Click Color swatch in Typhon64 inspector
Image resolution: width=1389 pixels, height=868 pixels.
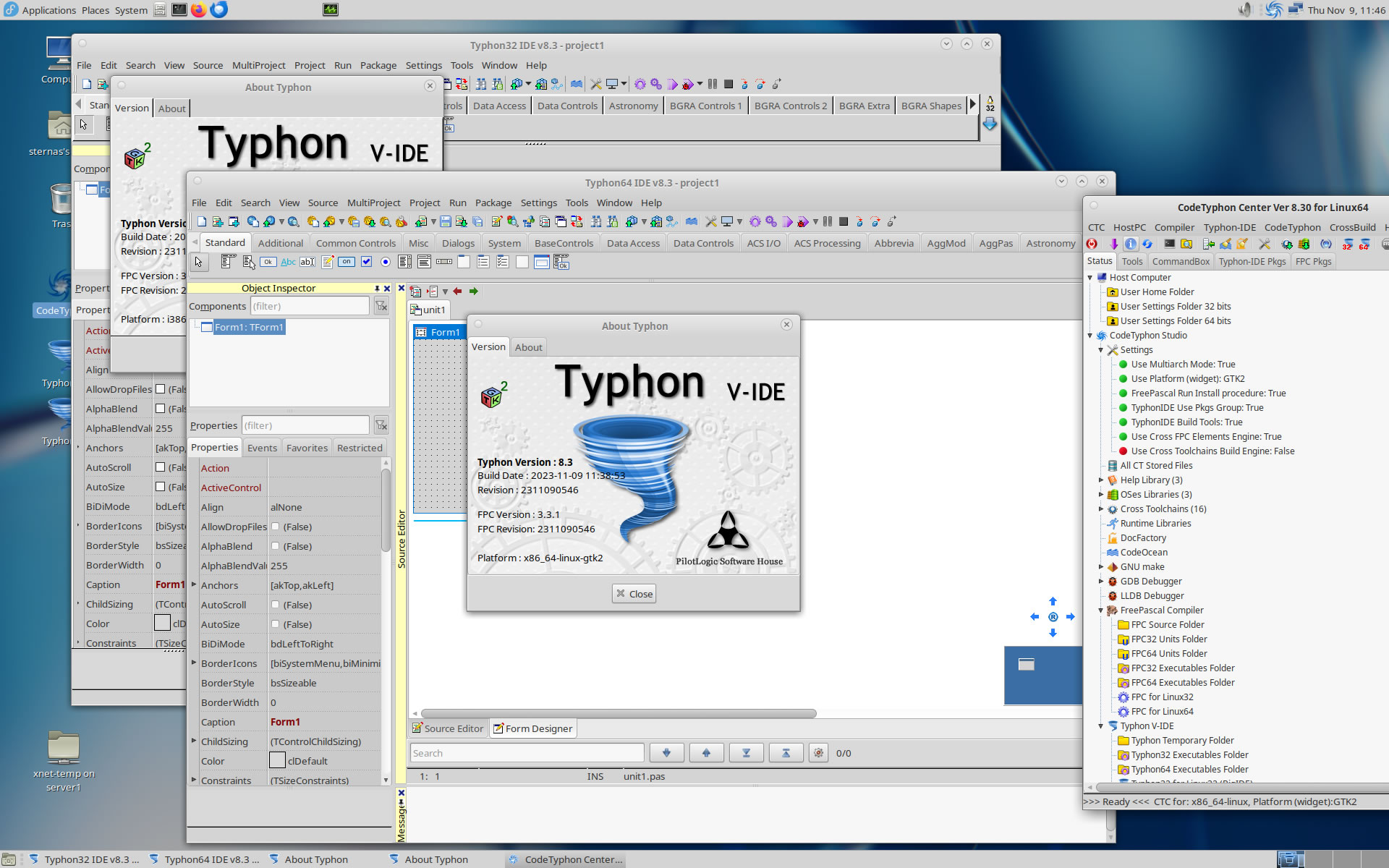click(277, 760)
